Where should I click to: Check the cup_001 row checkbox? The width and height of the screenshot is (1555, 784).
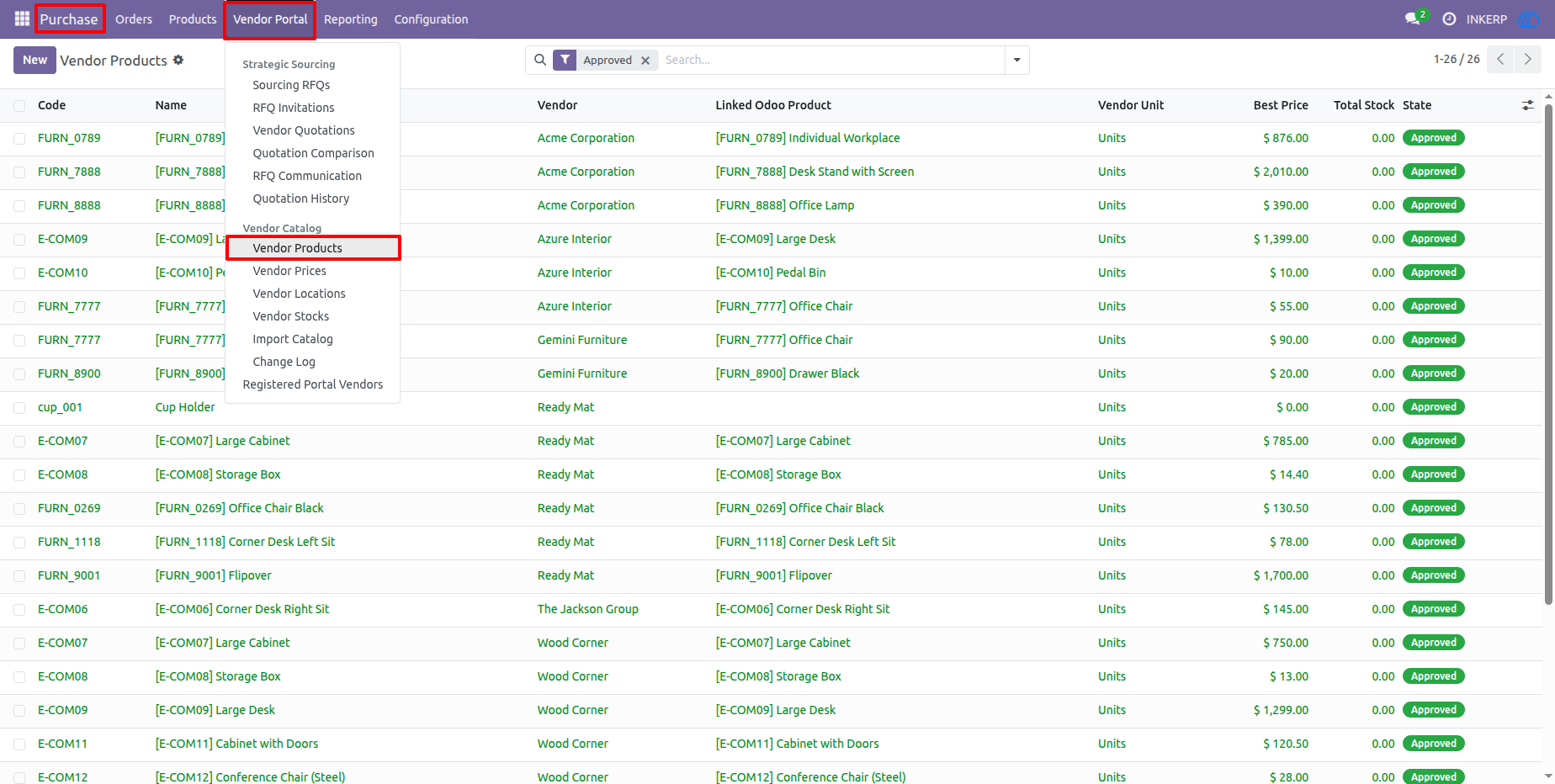tap(19, 407)
